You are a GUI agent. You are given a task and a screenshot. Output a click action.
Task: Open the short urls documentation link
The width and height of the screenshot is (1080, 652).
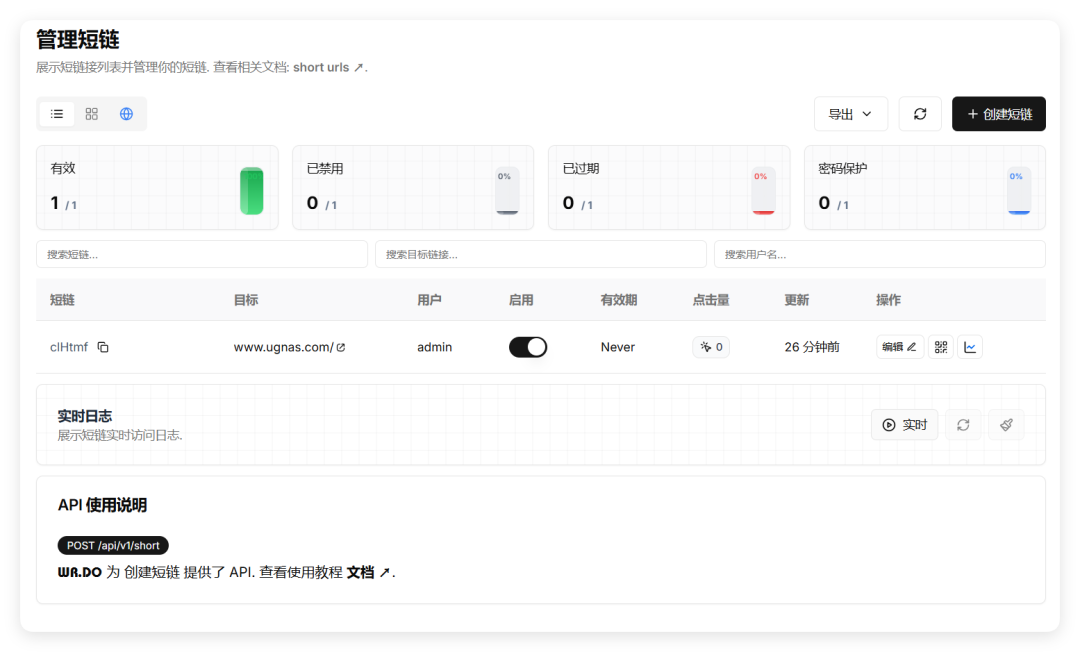[x=328, y=67]
